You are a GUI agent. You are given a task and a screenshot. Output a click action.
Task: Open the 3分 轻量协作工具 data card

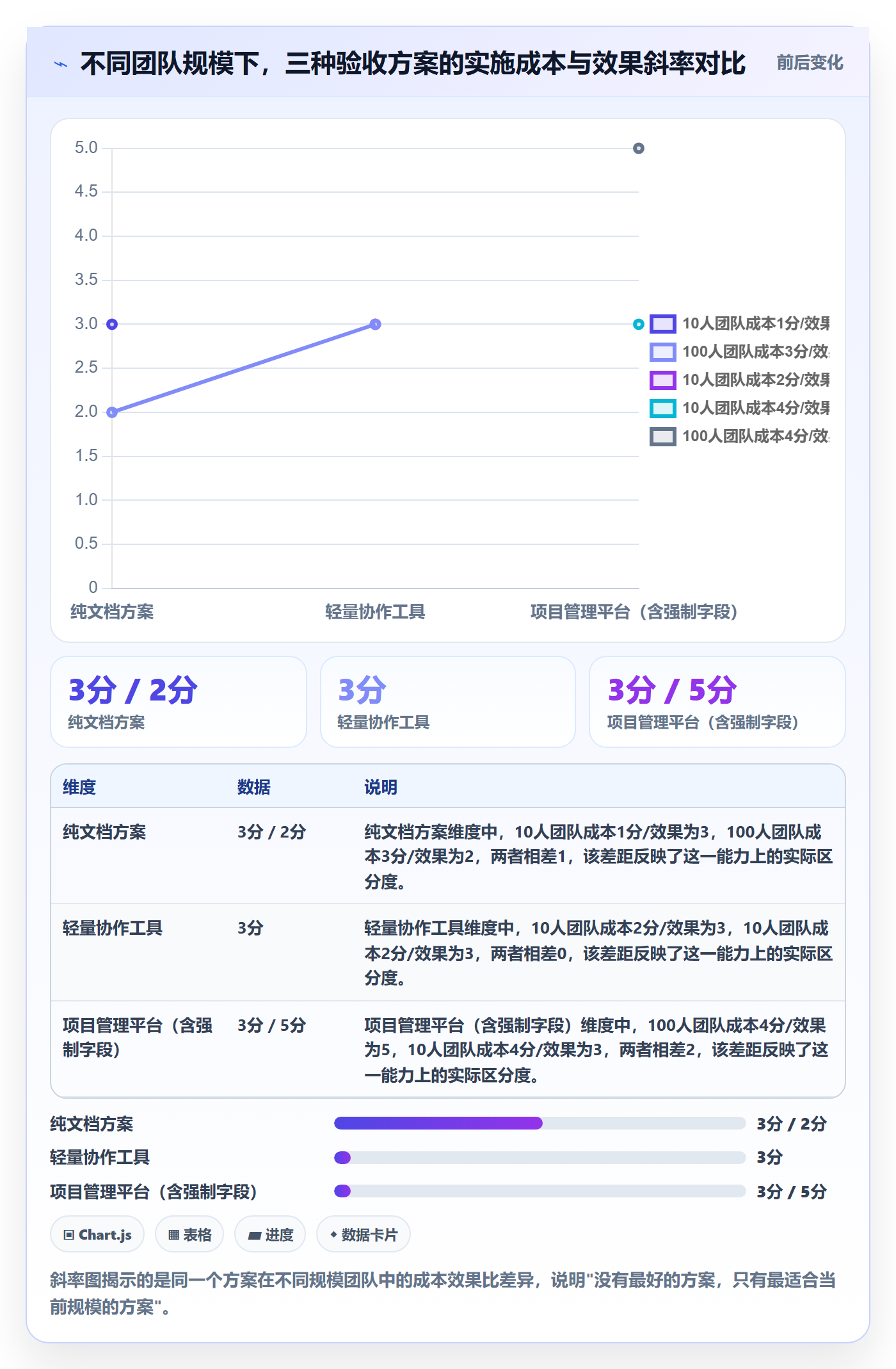448,702
